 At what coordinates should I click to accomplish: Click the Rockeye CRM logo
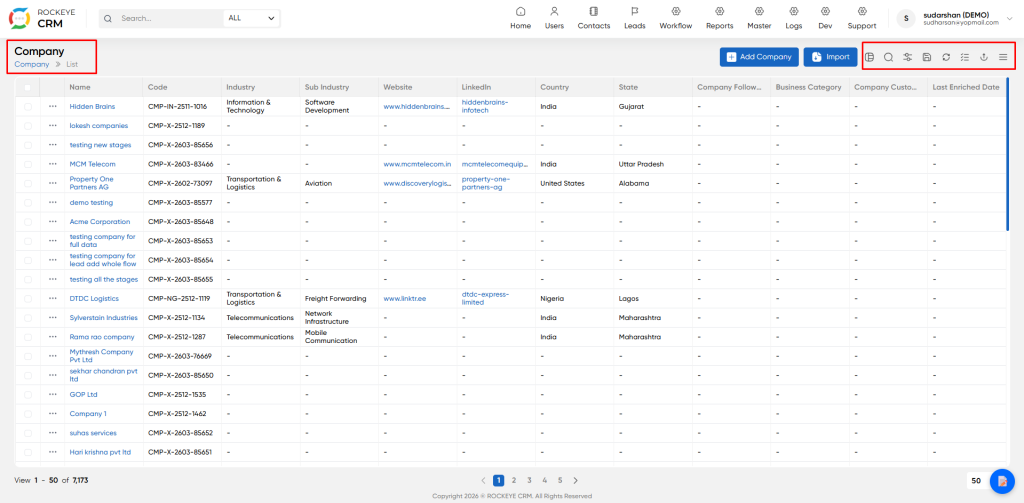point(40,18)
